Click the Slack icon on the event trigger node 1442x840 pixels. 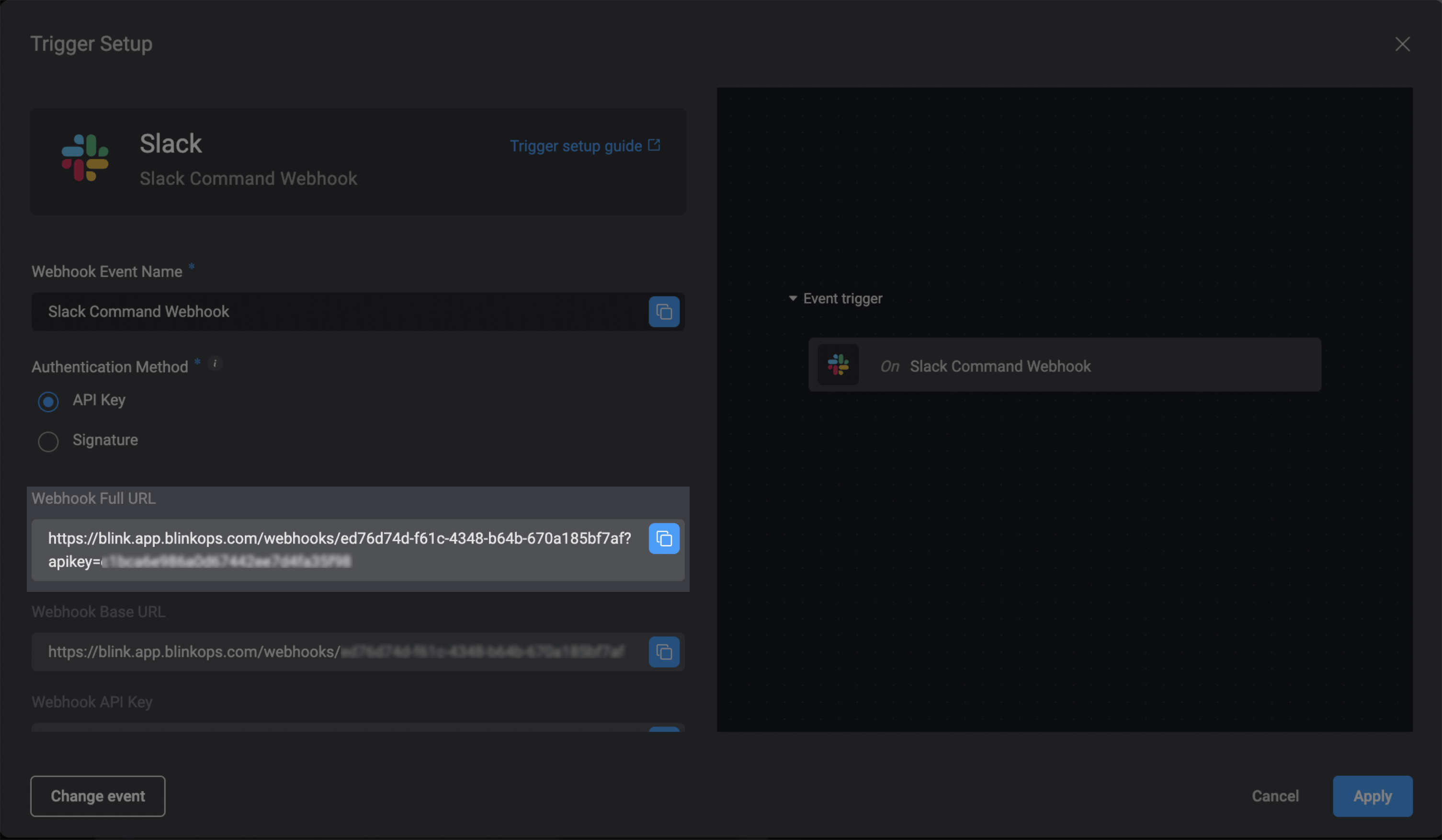pyautogui.click(x=838, y=364)
